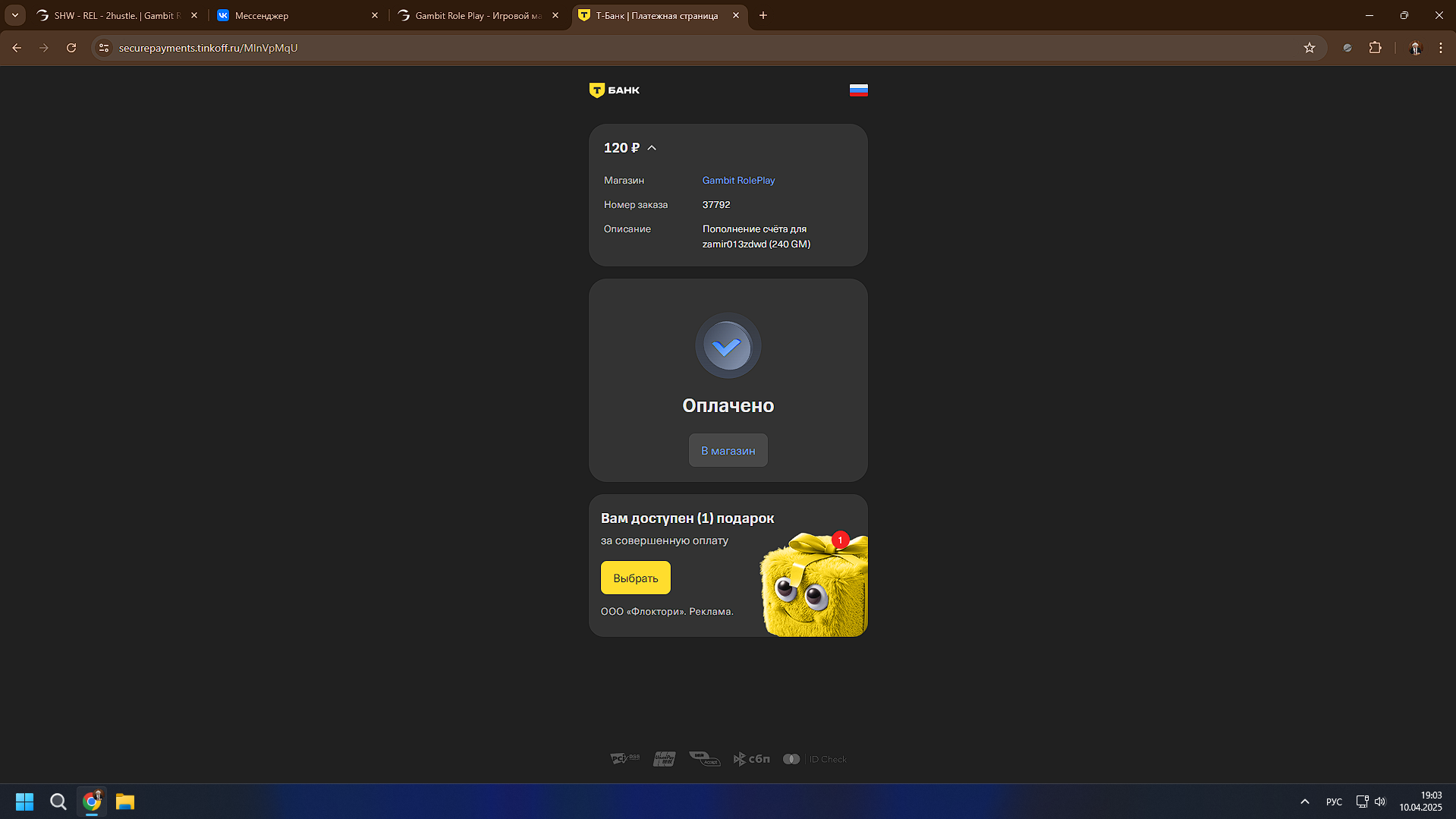Bookmark this page with star icon
The image size is (1456, 819).
pos(1309,48)
